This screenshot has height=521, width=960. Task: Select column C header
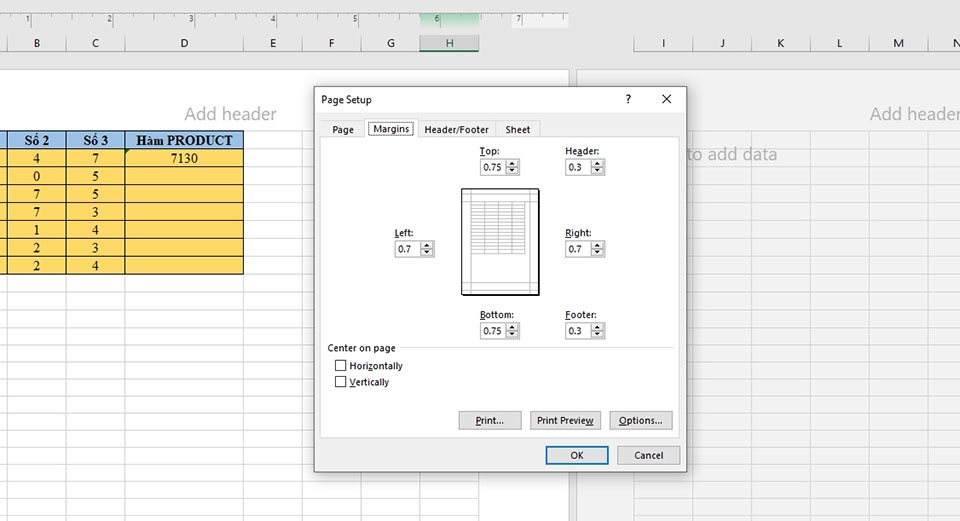tap(96, 43)
